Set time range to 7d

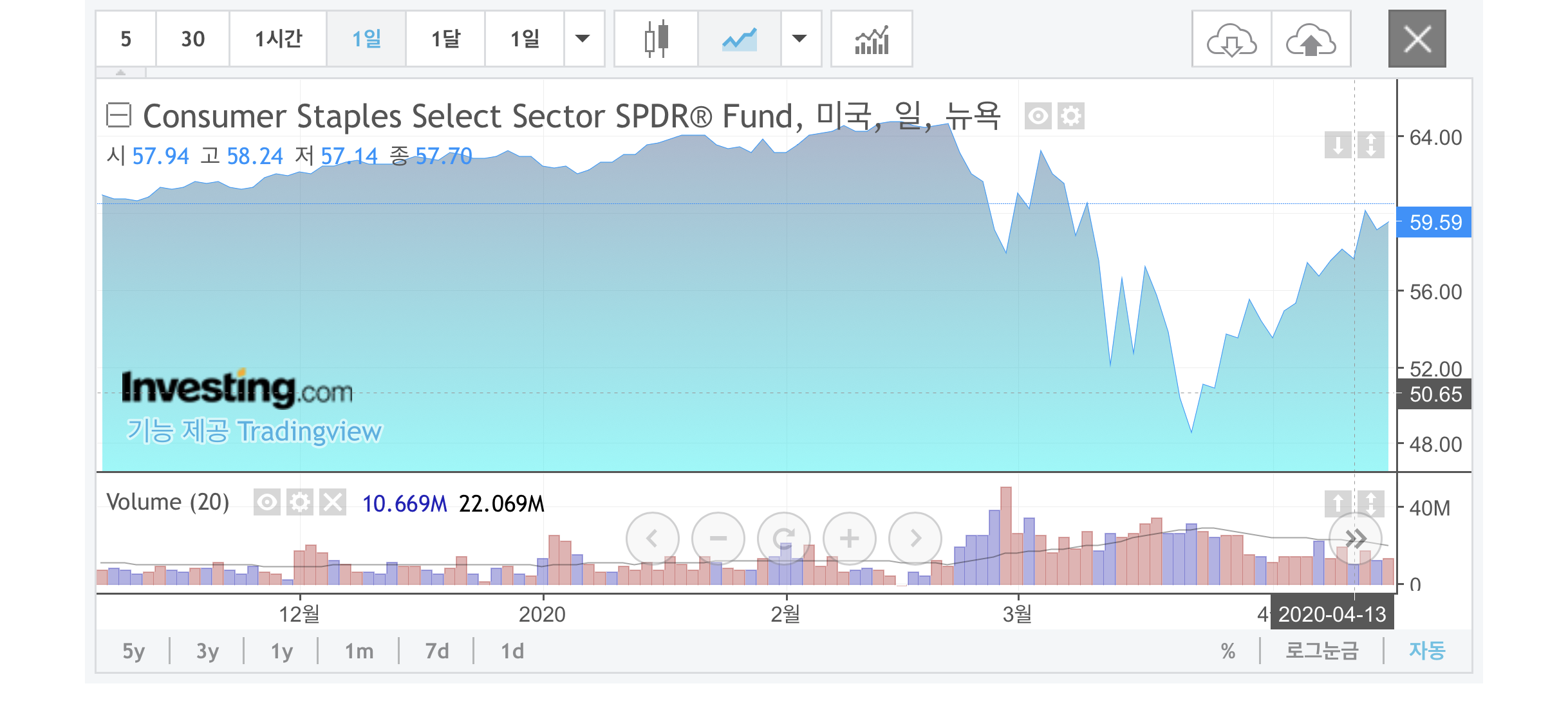[x=437, y=651]
